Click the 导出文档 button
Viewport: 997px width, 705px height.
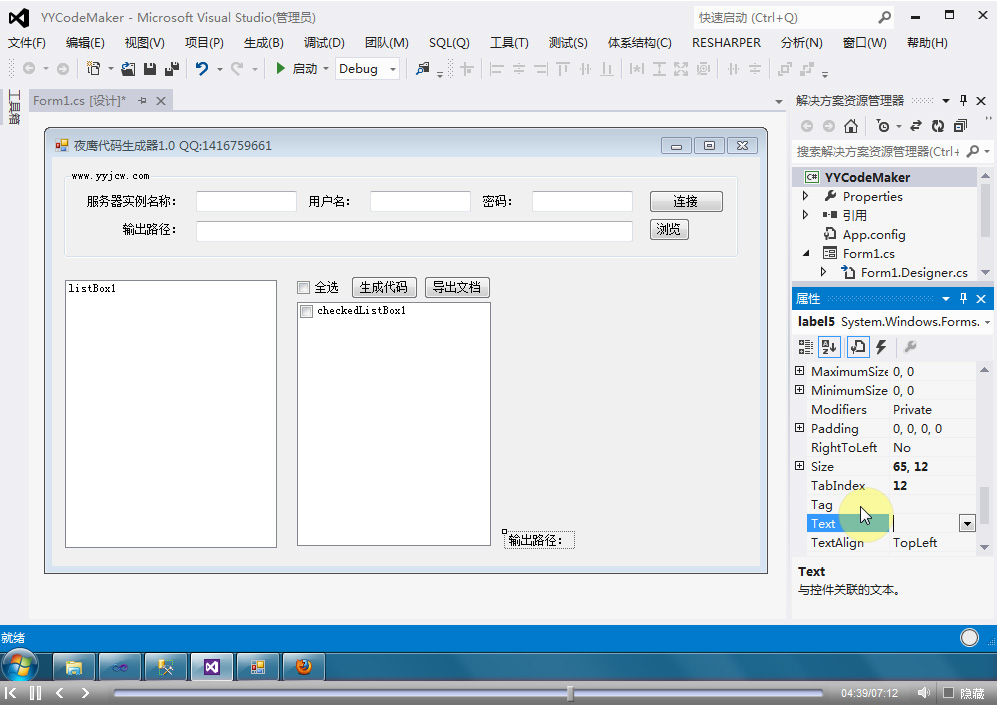pos(457,287)
